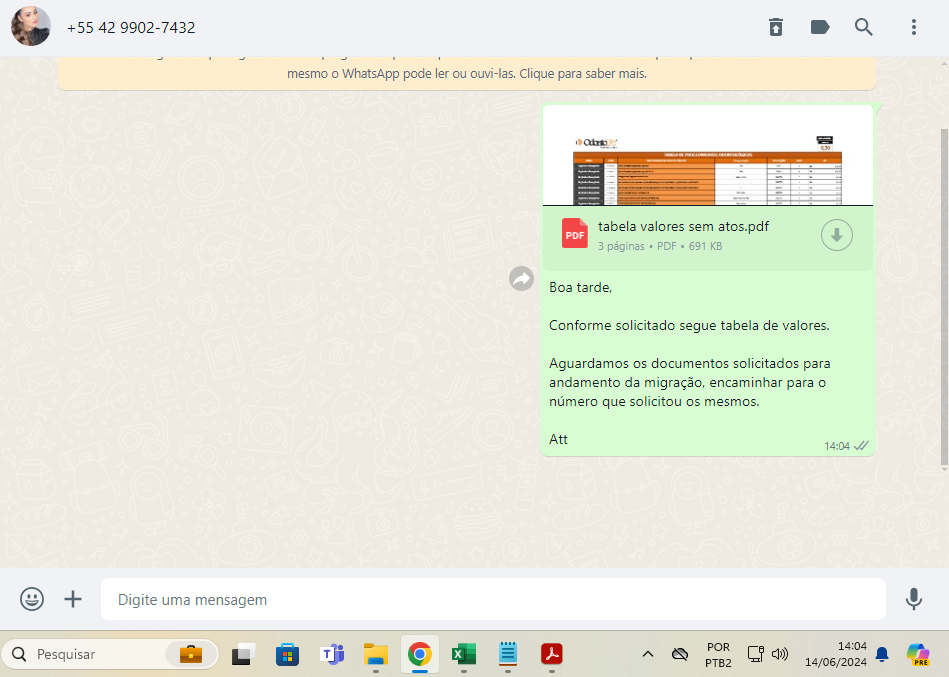Viewport: 949px width, 677px height.
Task: Download the tabela valores sem atos PDF
Action: [837, 235]
